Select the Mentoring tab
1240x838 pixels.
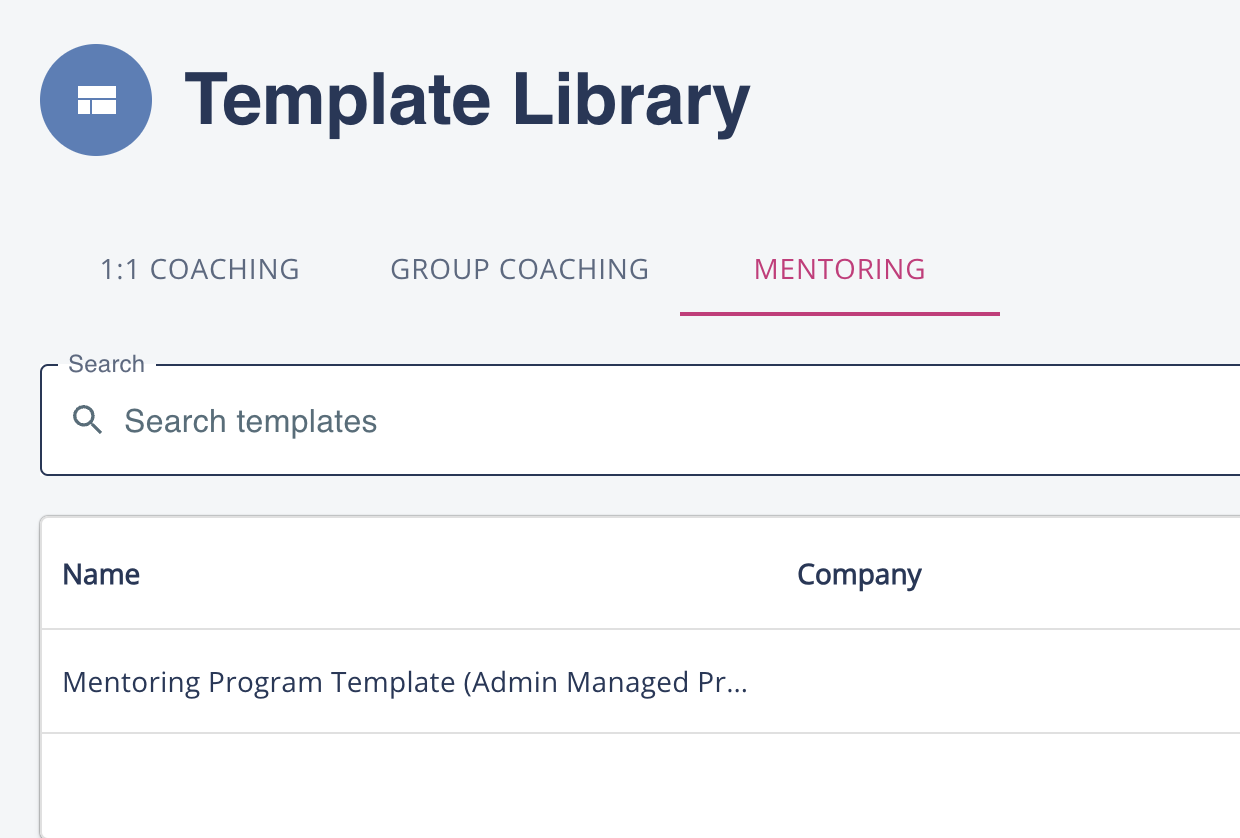coord(839,269)
